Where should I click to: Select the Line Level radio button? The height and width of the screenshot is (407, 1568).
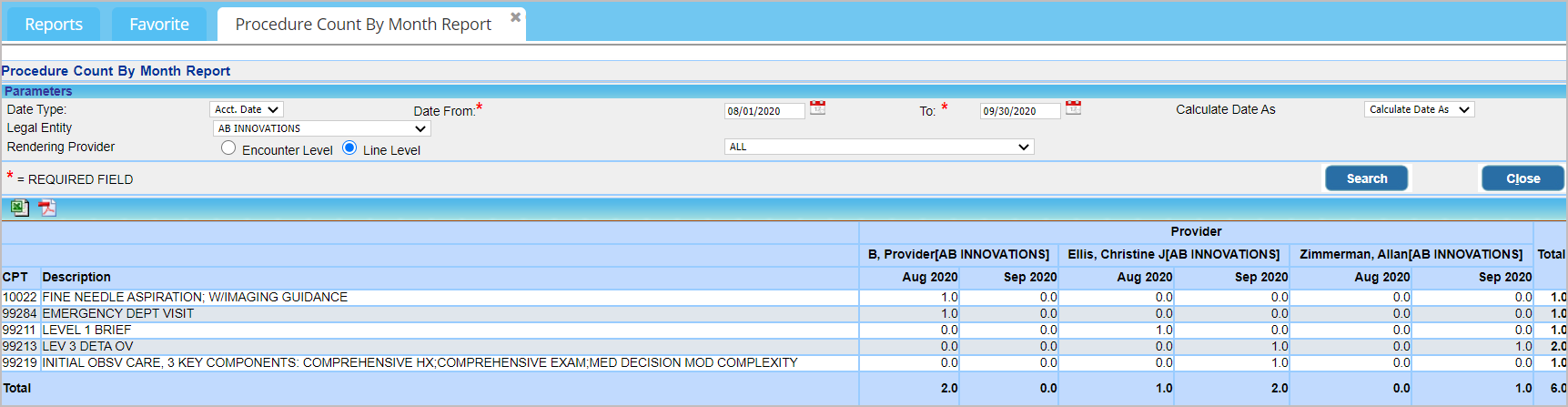tap(349, 148)
